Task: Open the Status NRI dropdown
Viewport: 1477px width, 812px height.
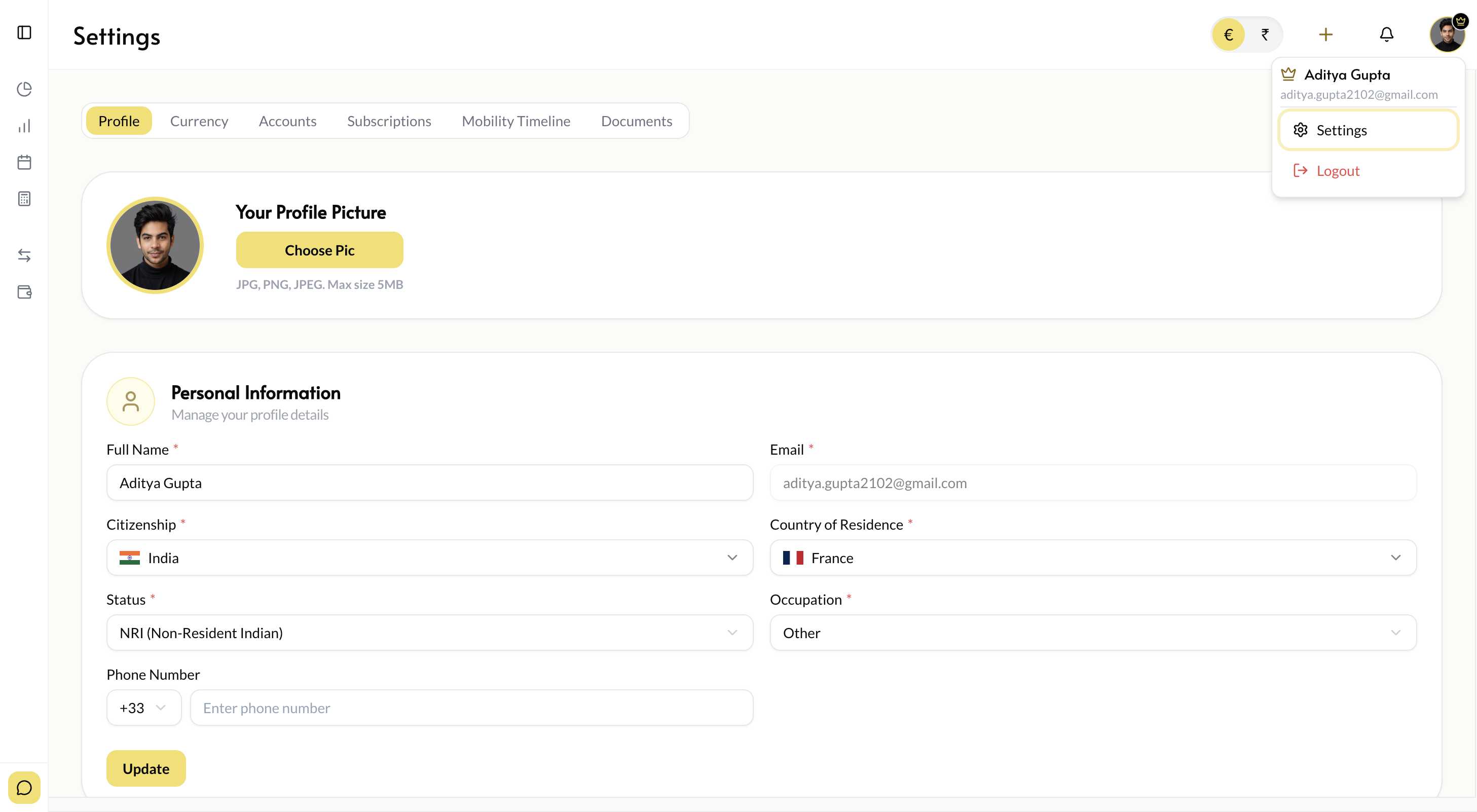Action: (429, 633)
